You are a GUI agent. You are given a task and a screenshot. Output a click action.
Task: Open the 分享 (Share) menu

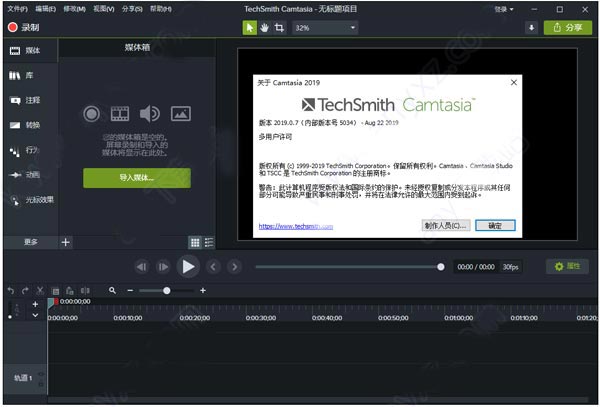132,8
